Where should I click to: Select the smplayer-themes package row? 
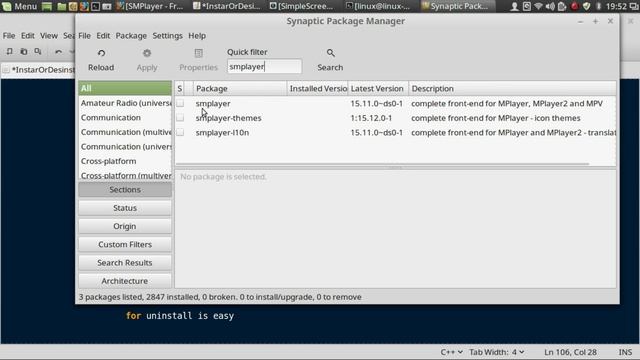coord(396,118)
